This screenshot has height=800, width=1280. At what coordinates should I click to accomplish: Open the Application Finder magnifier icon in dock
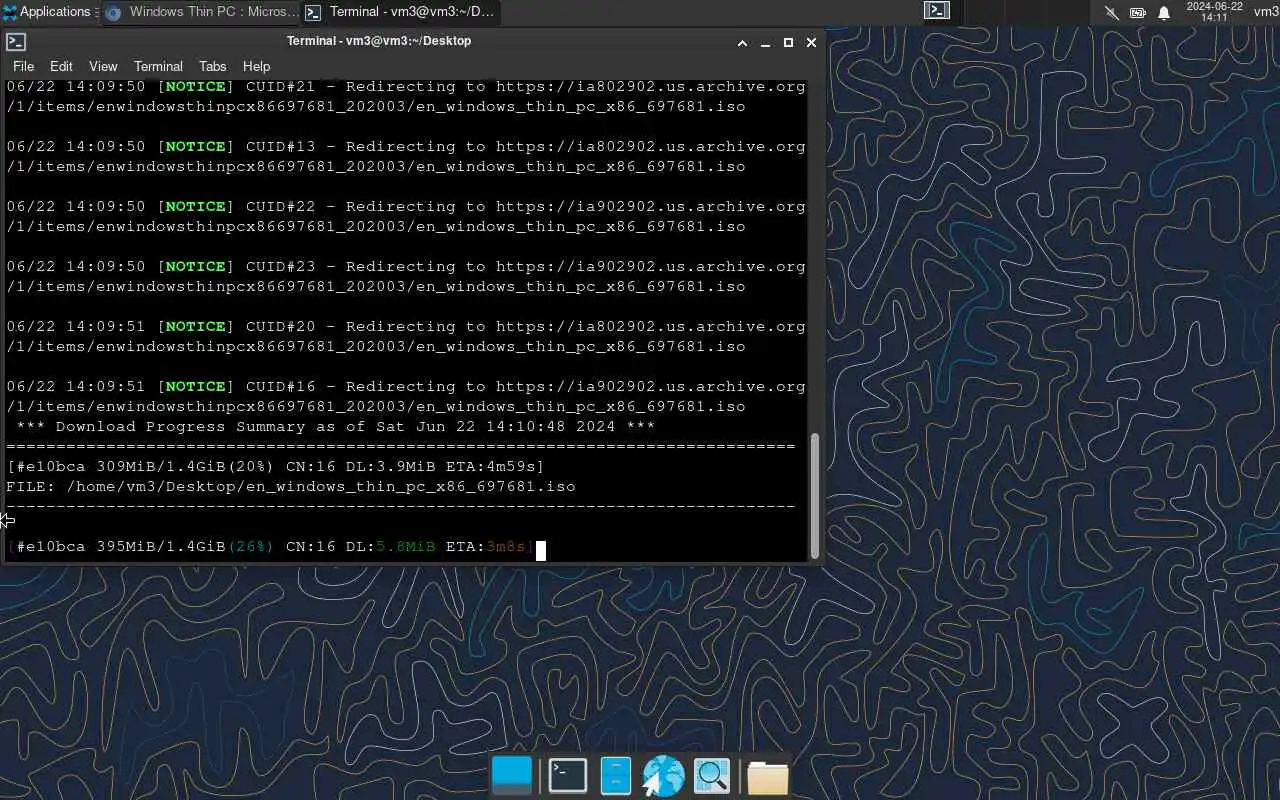pos(712,776)
